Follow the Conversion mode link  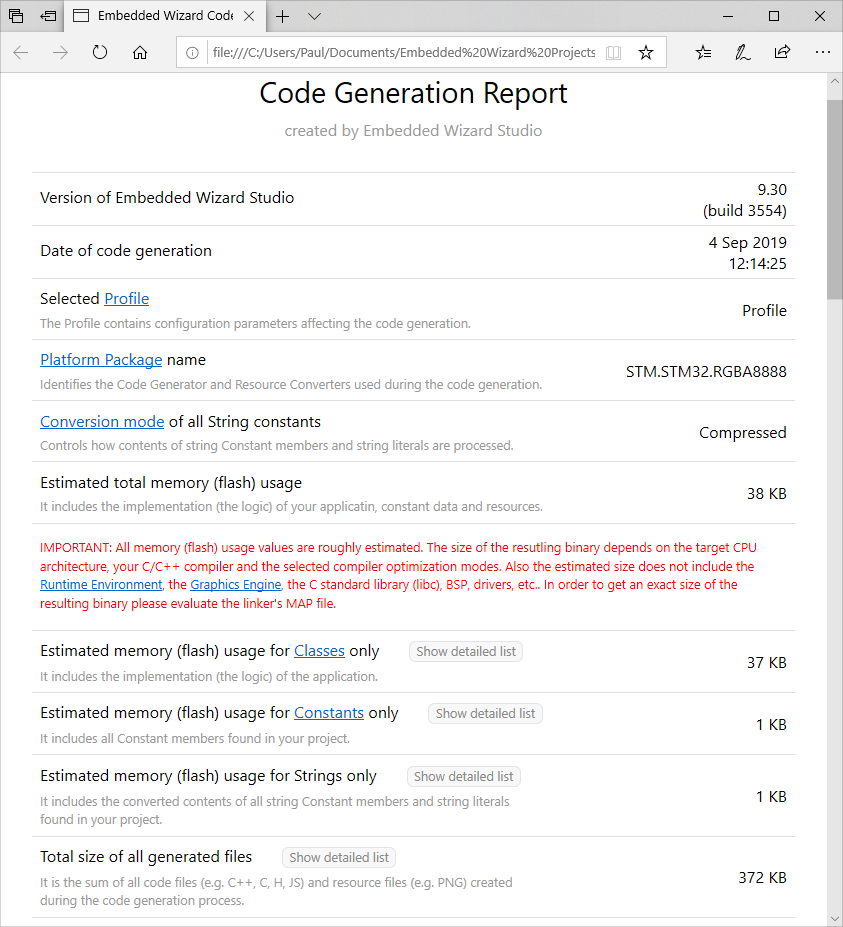102,421
